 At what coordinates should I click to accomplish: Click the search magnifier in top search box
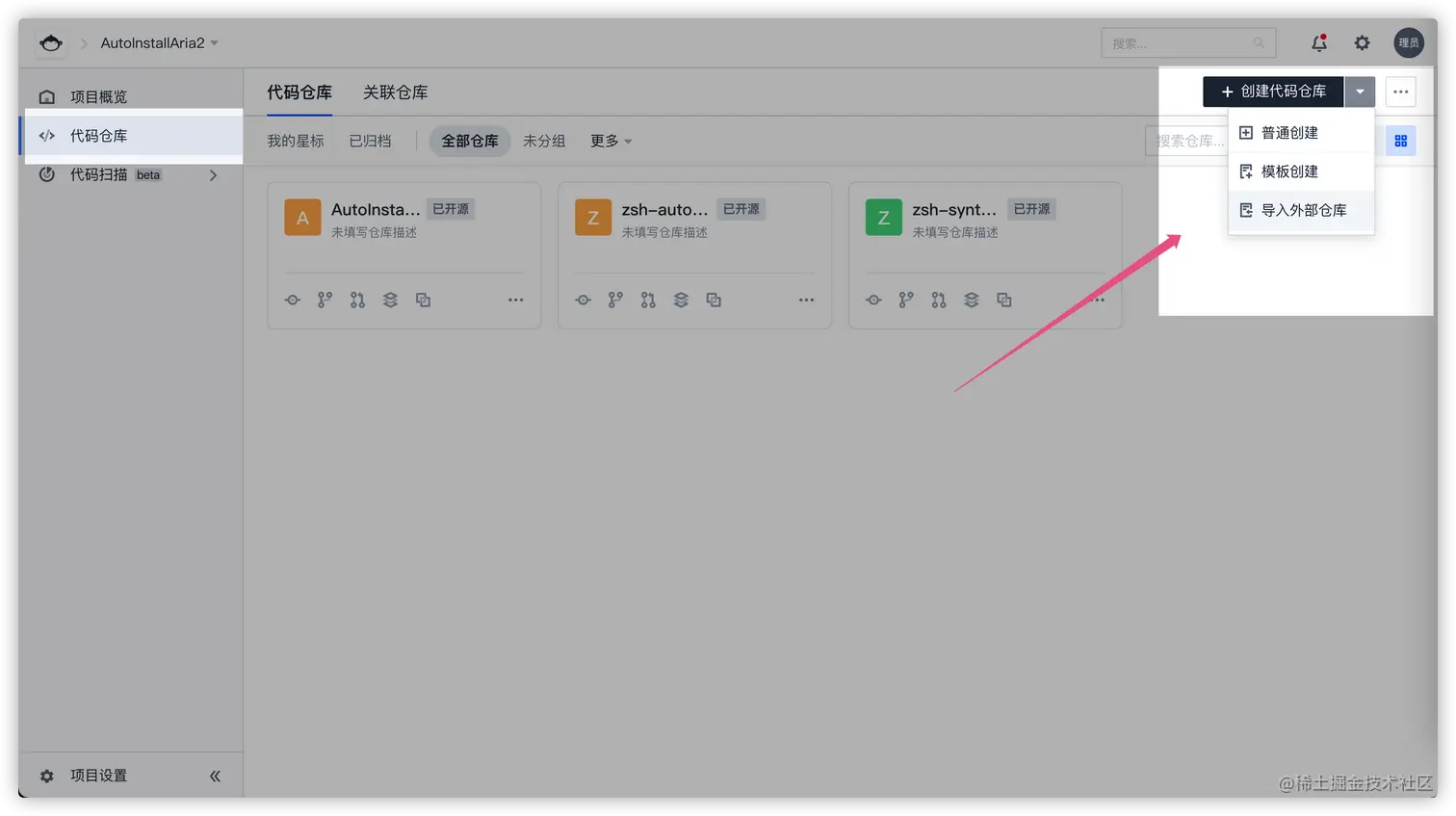(1259, 42)
